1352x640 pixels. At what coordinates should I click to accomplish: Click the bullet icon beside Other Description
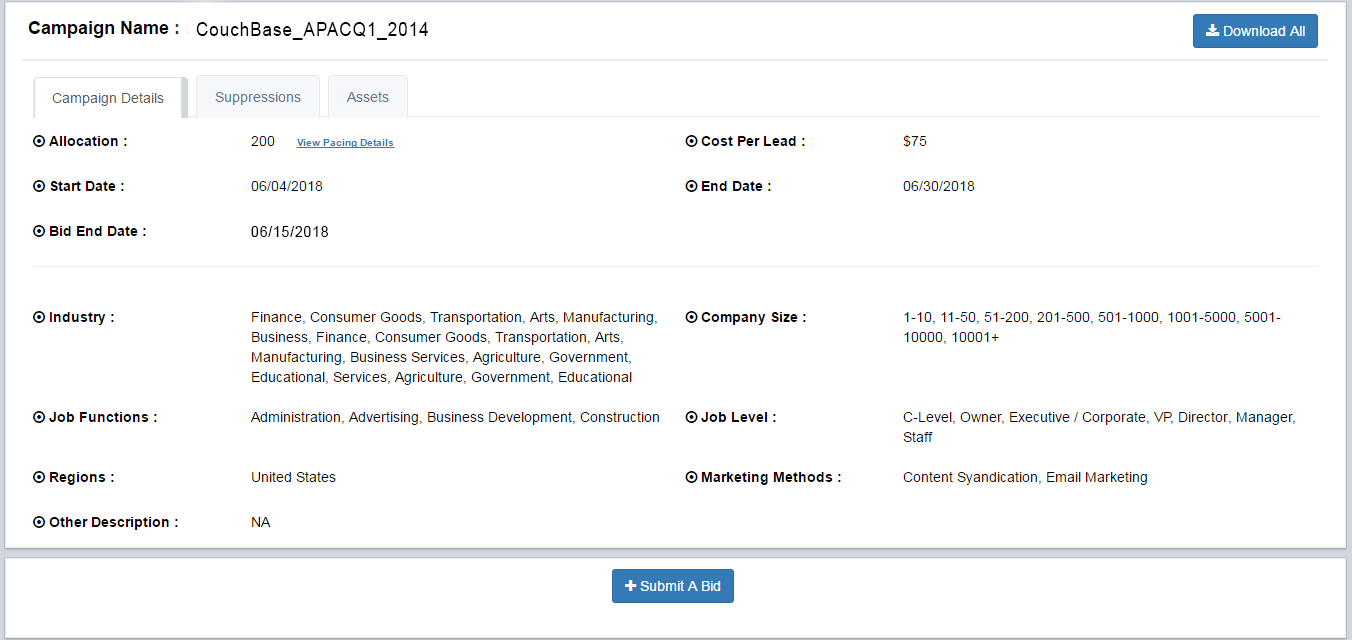(x=39, y=522)
